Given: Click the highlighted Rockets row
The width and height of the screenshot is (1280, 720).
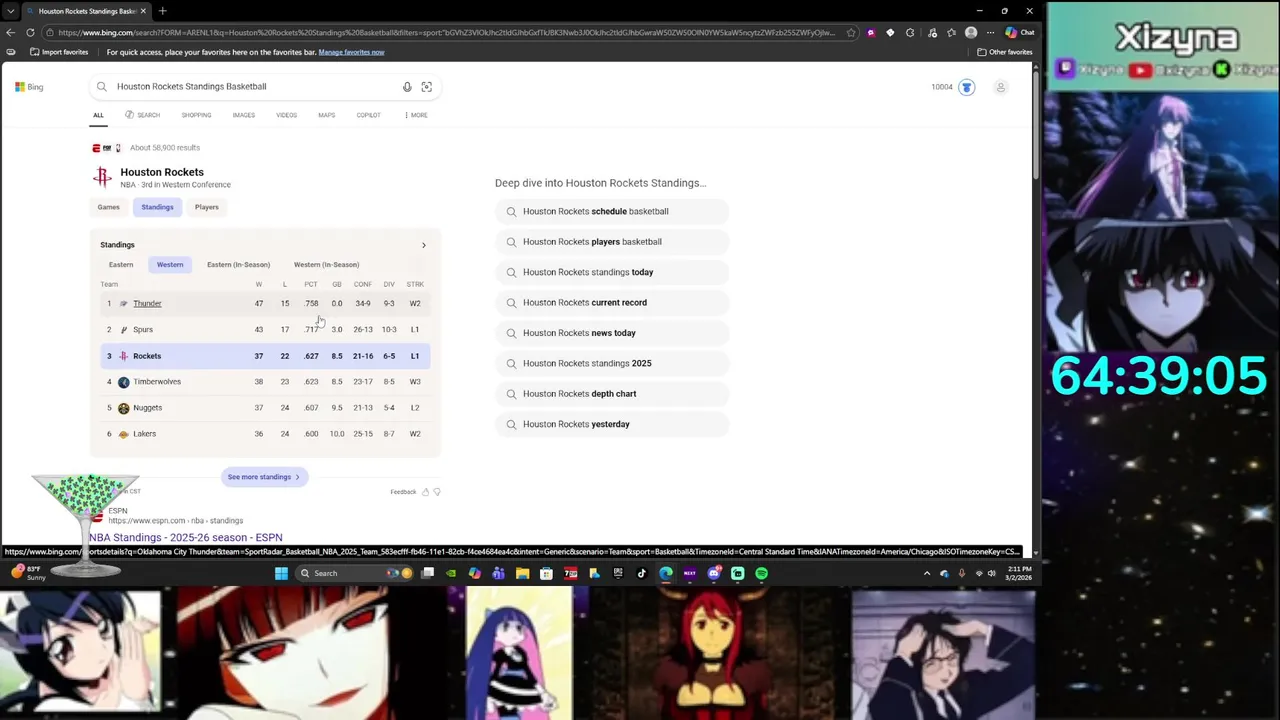Looking at the screenshot, I should pos(265,356).
